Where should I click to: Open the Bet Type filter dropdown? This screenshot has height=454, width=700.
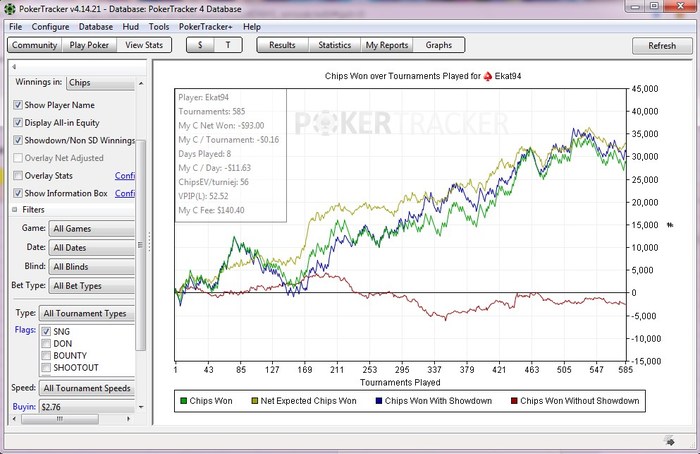coord(92,286)
